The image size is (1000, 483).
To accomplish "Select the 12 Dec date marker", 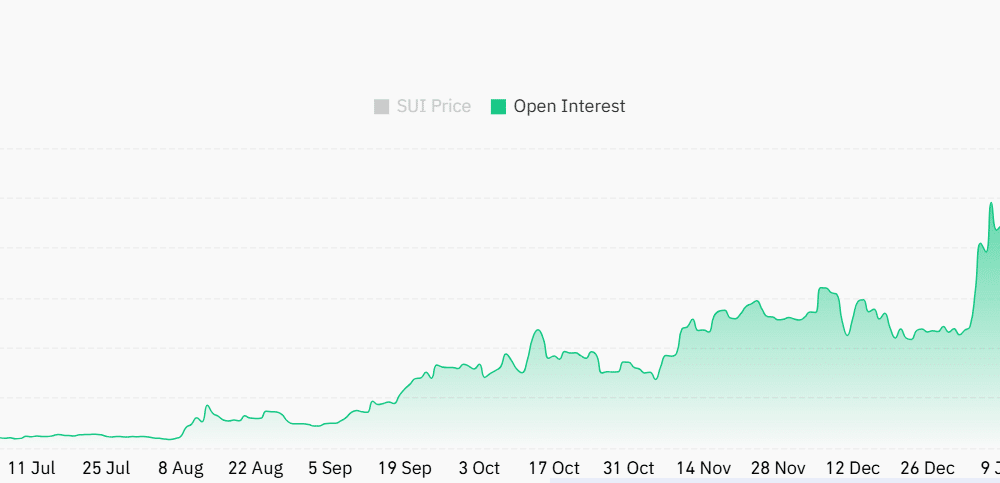I will pyautogui.click(x=852, y=468).
